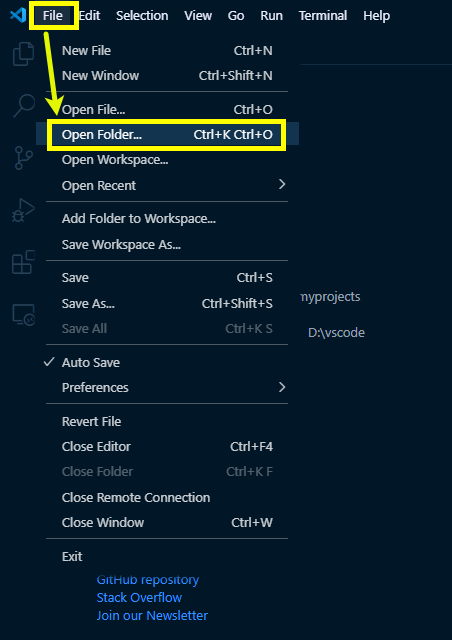Click Save in the File menu
The height and width of the screenshot is (640, 452).
[x=167, y=278]
